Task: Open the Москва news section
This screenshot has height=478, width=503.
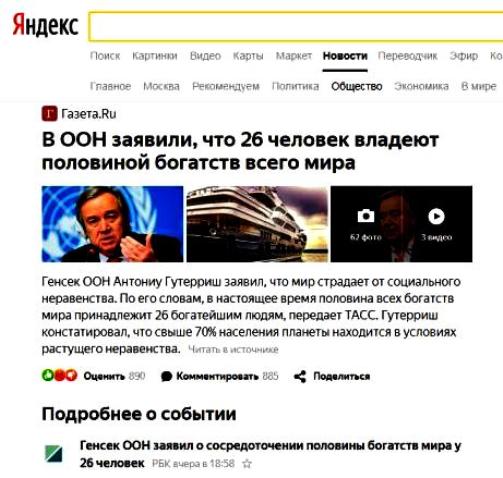Action: (x=161, y=86)
